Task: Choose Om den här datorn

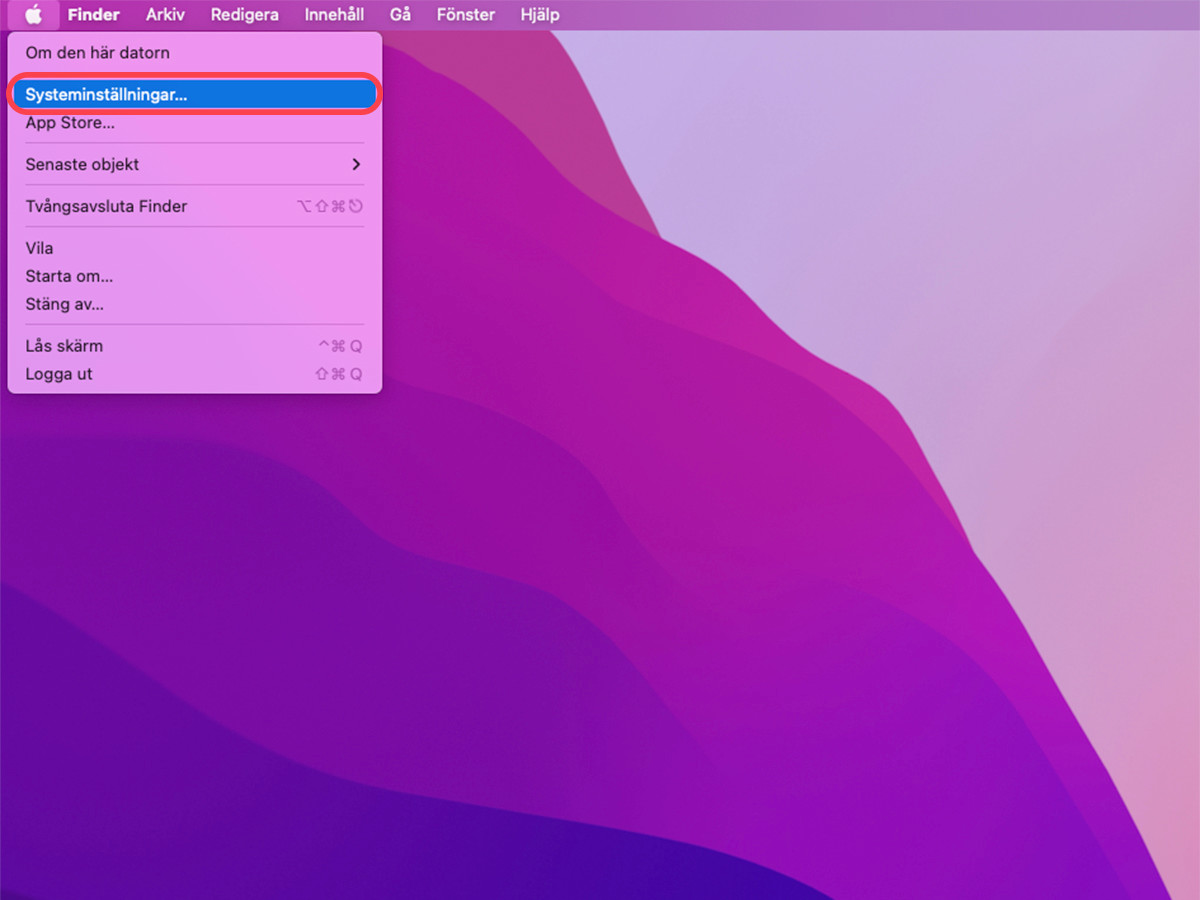Action: tap(195, 53)
